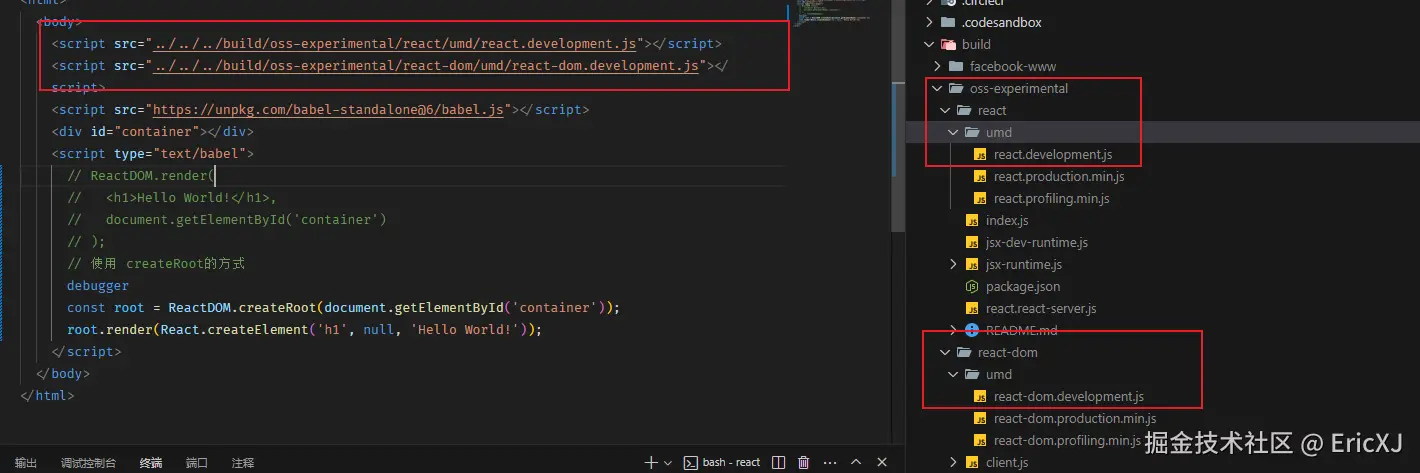Collapse the umd folder under react
The image size is (1420, 473).
[x=954, y=132]
